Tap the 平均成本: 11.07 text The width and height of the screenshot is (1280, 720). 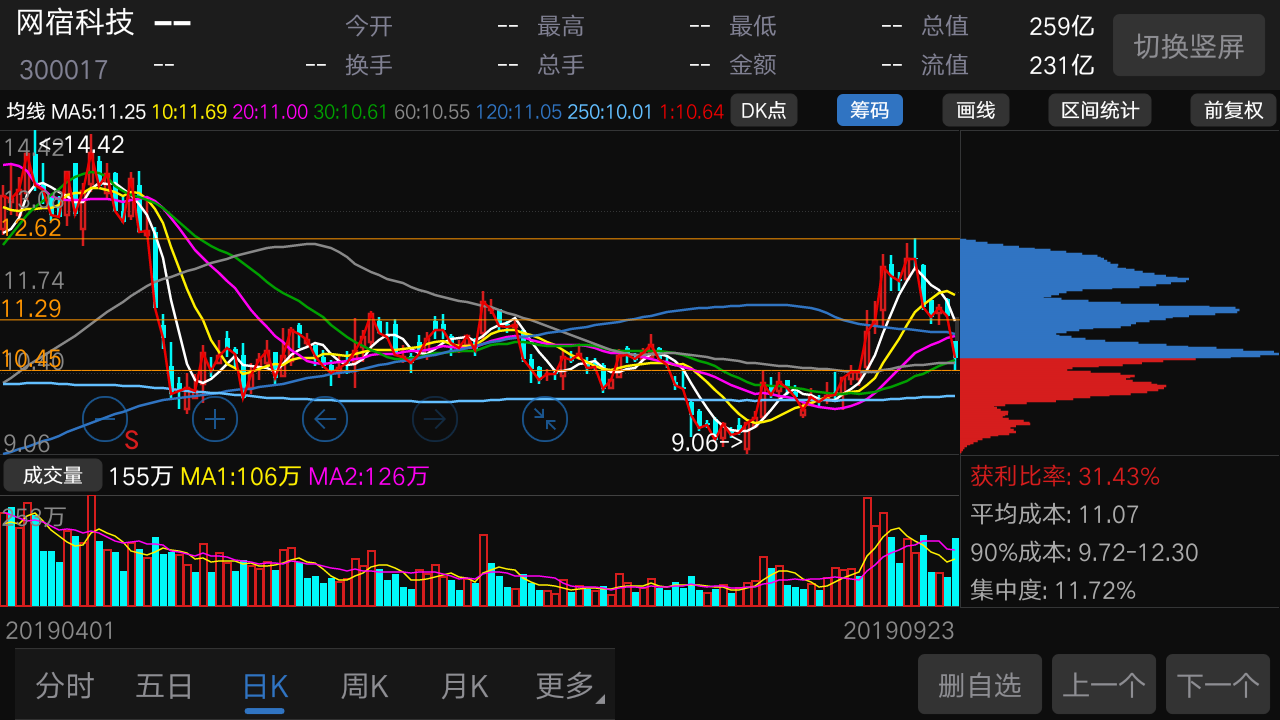(x=1055, y=514)
